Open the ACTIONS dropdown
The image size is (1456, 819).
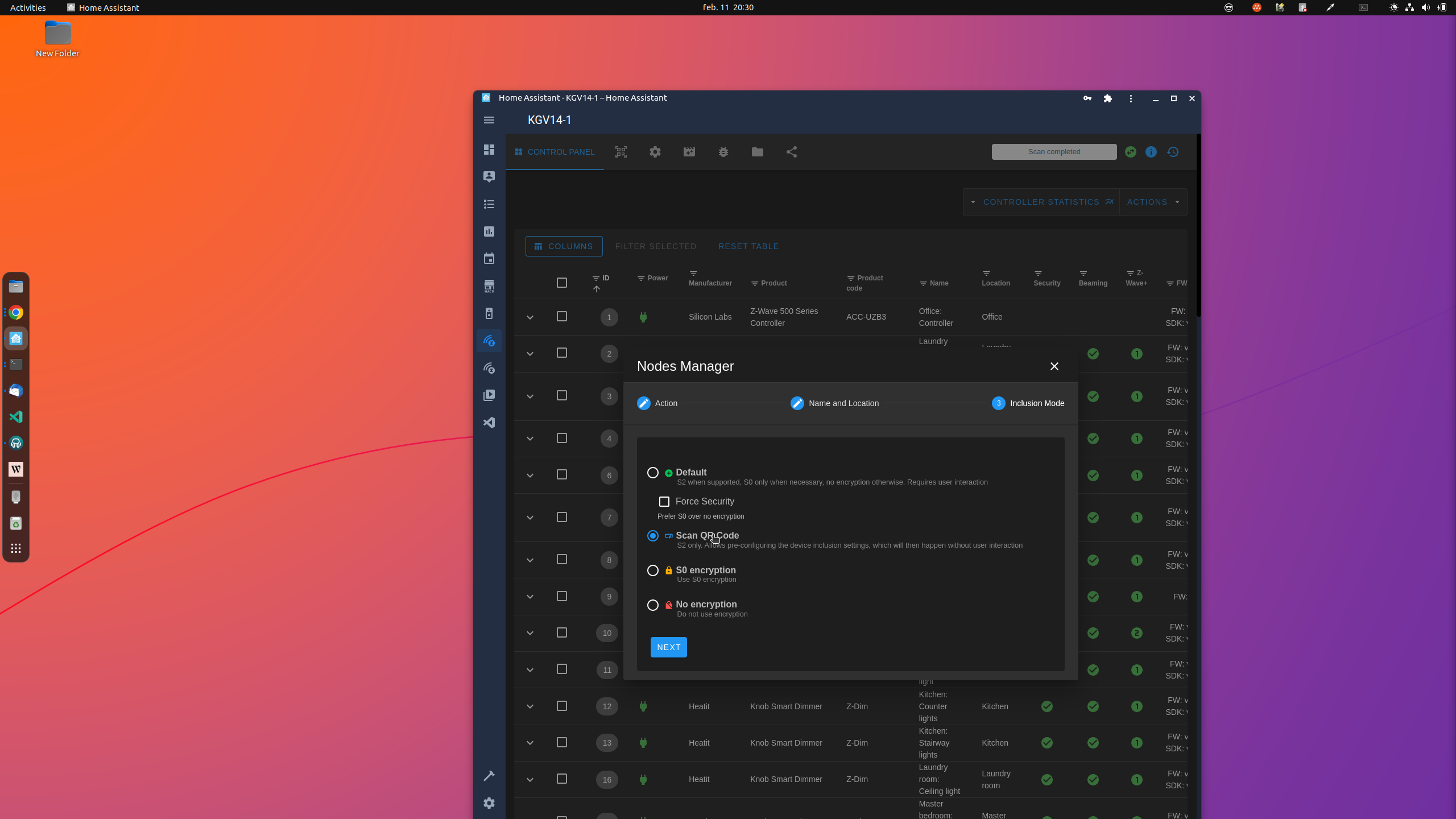(1149, 201)
